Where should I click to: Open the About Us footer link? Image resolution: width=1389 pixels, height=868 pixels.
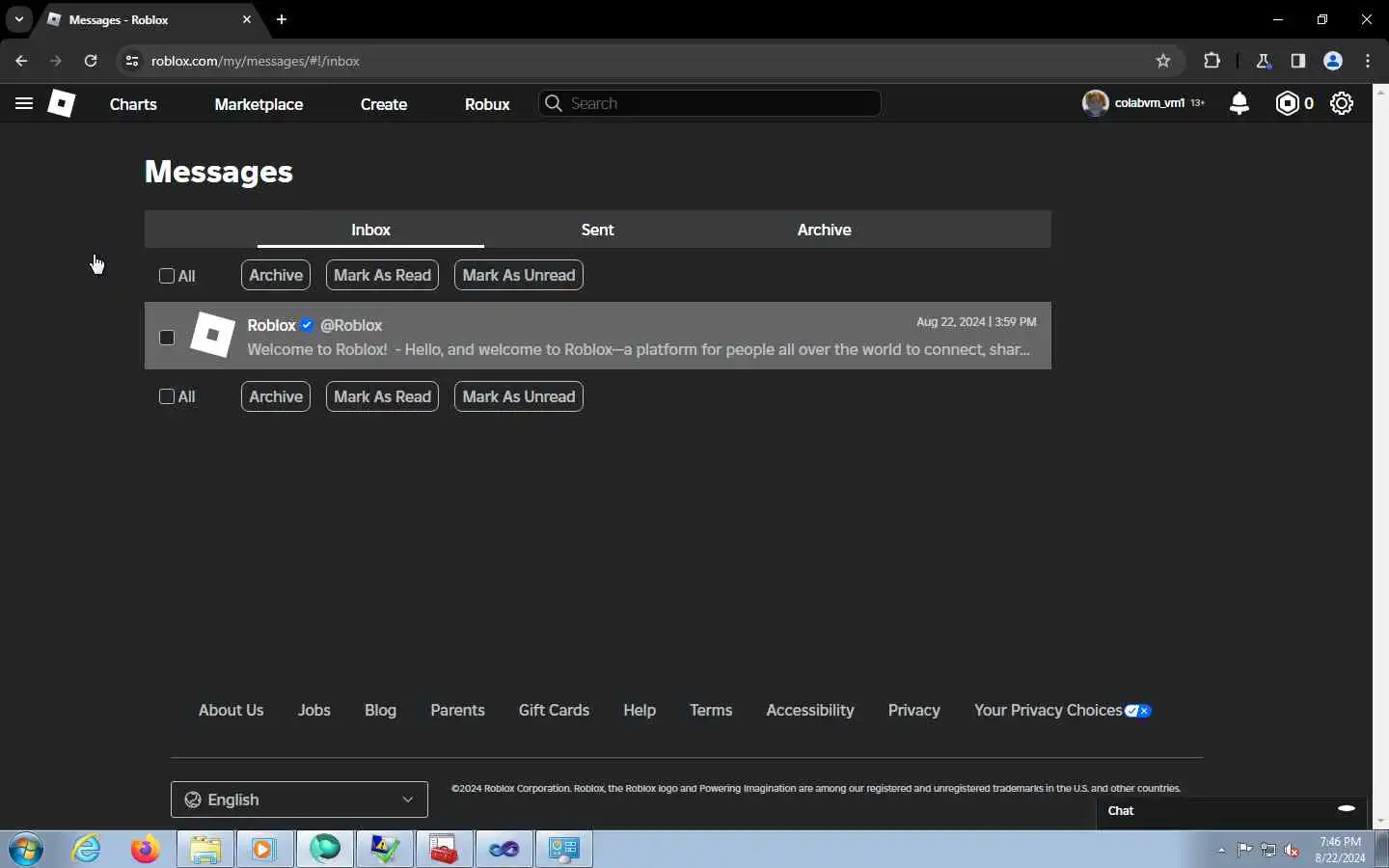tap(231, 710)
